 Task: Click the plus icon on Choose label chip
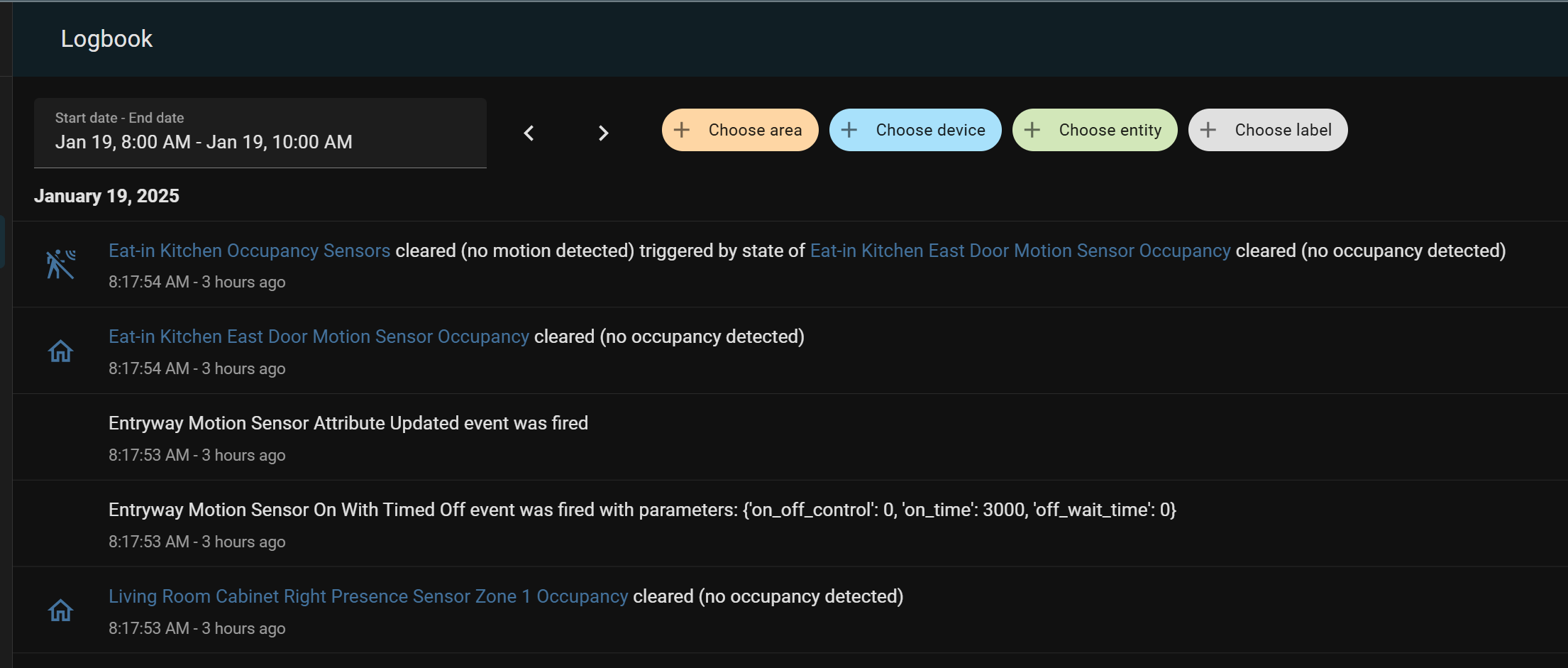(x=1208, y=130)
